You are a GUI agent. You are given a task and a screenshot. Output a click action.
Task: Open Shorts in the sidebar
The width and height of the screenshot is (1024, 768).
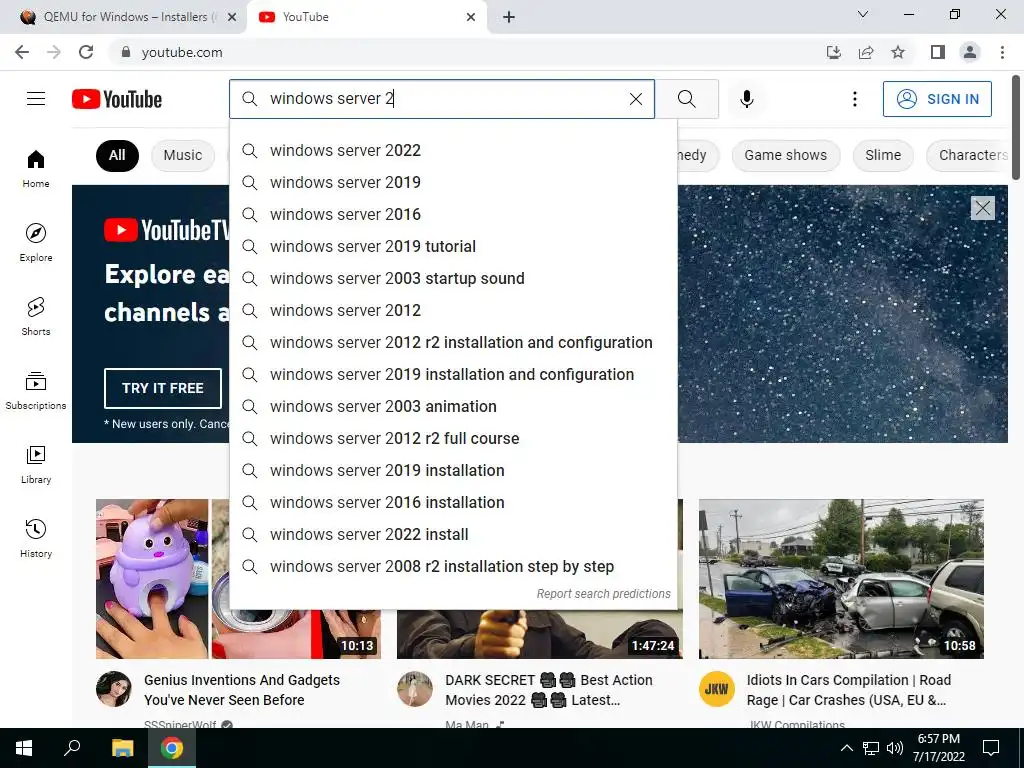pos(36,316)
